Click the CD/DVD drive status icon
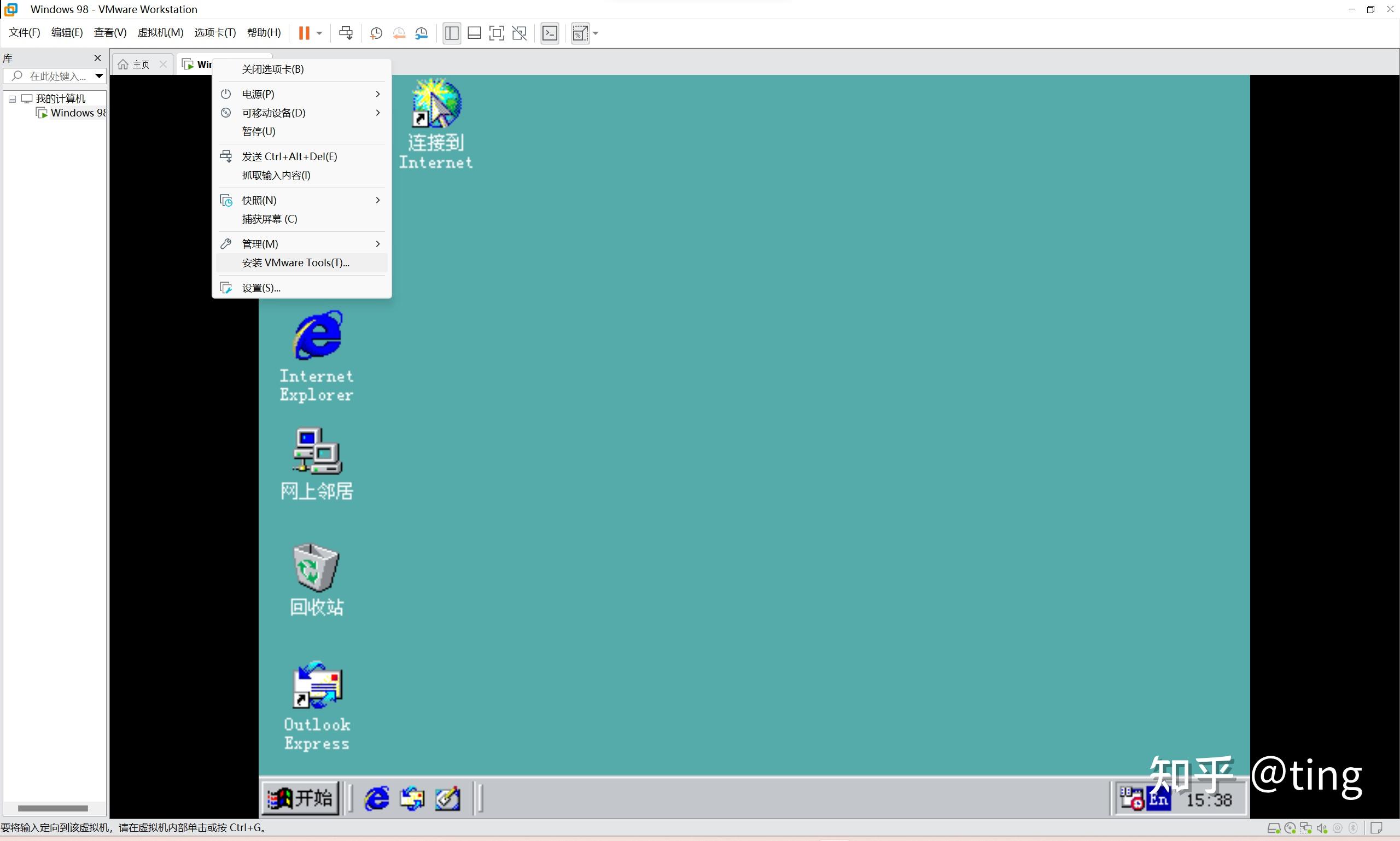This screenshot has width=1400, height=841. point(1290,828)
